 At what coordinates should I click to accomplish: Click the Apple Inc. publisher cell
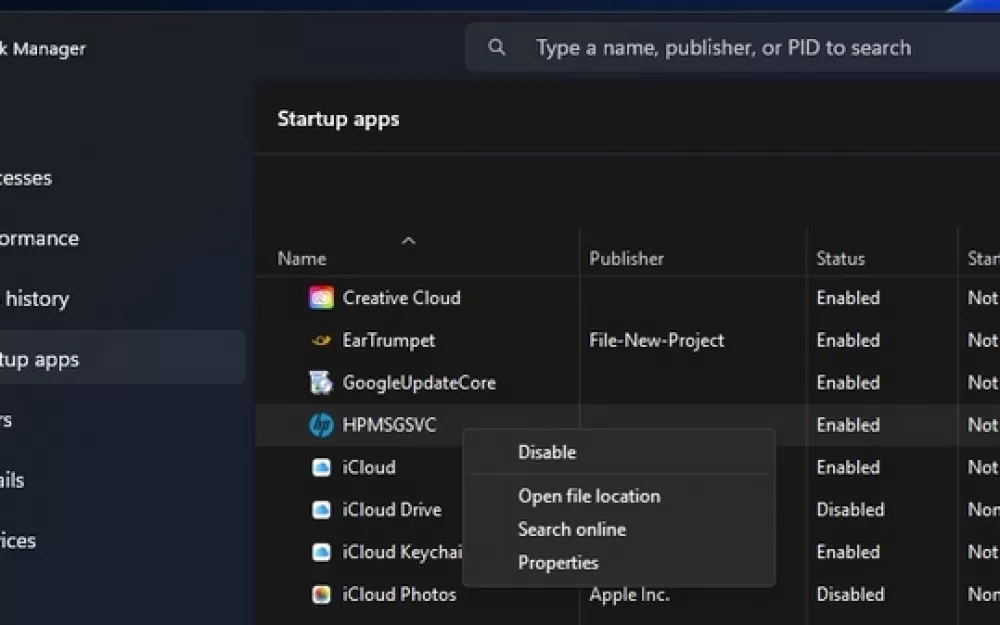[x=629, y=594]
